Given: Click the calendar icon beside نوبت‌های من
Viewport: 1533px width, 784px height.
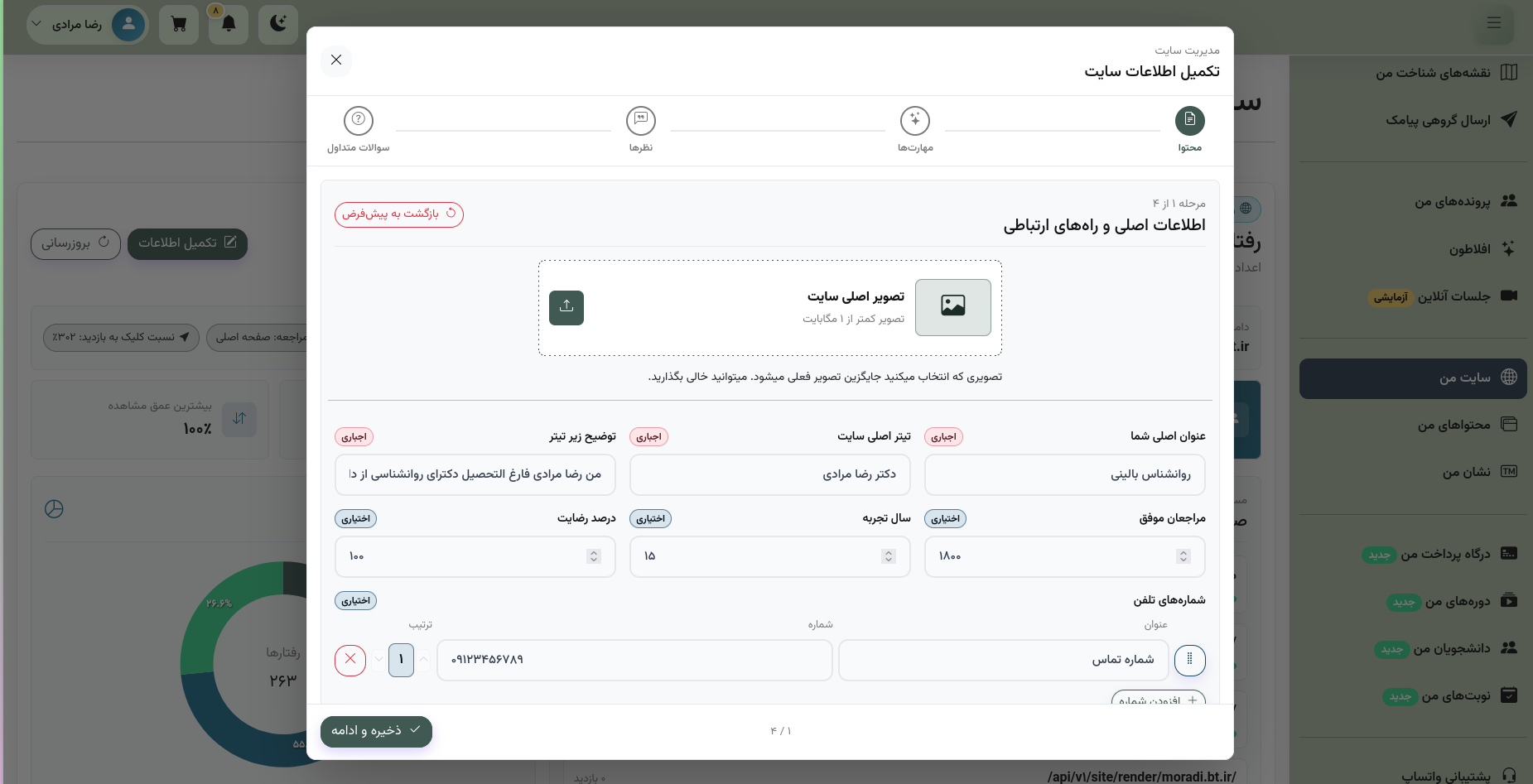Looking at the screenshot, I should coord(1509,695).
